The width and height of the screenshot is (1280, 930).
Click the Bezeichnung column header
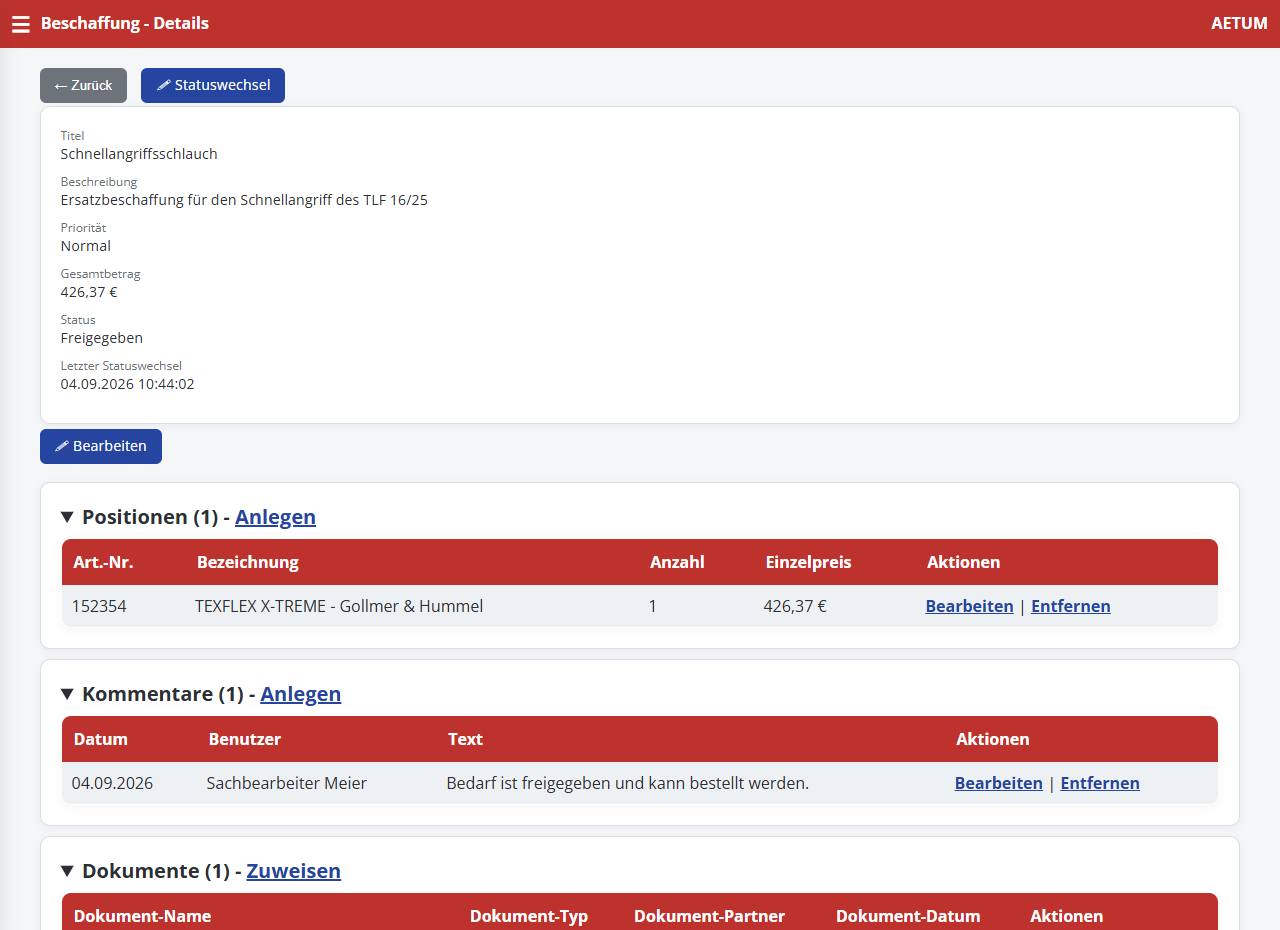[248, 562]
